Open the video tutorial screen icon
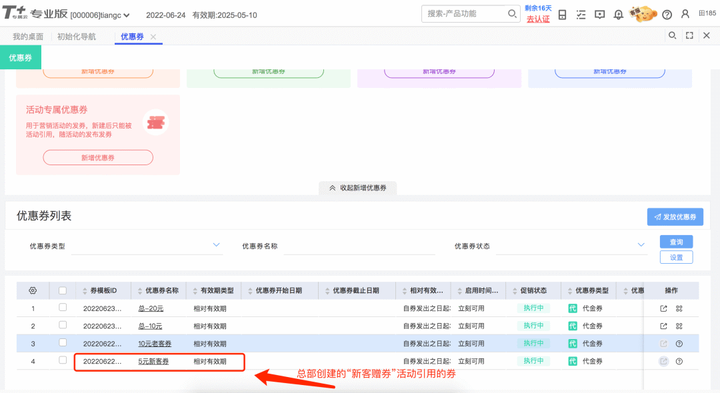 click(x=600, y=15)
